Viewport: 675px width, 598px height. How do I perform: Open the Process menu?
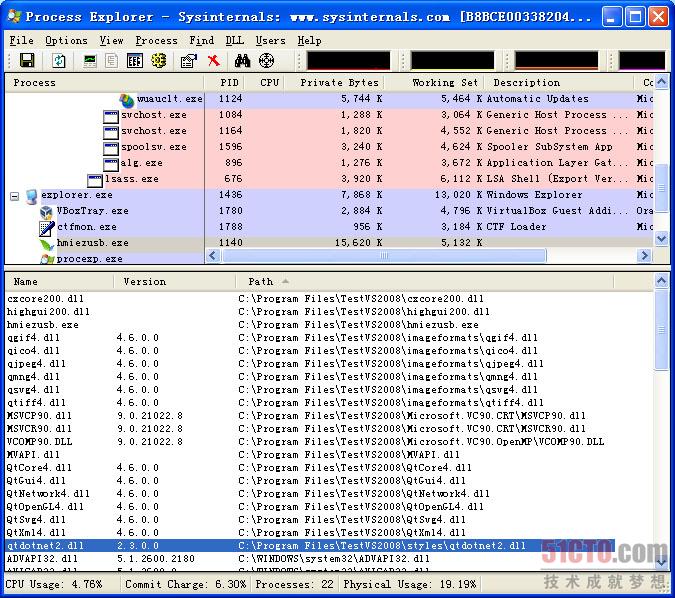156,40
